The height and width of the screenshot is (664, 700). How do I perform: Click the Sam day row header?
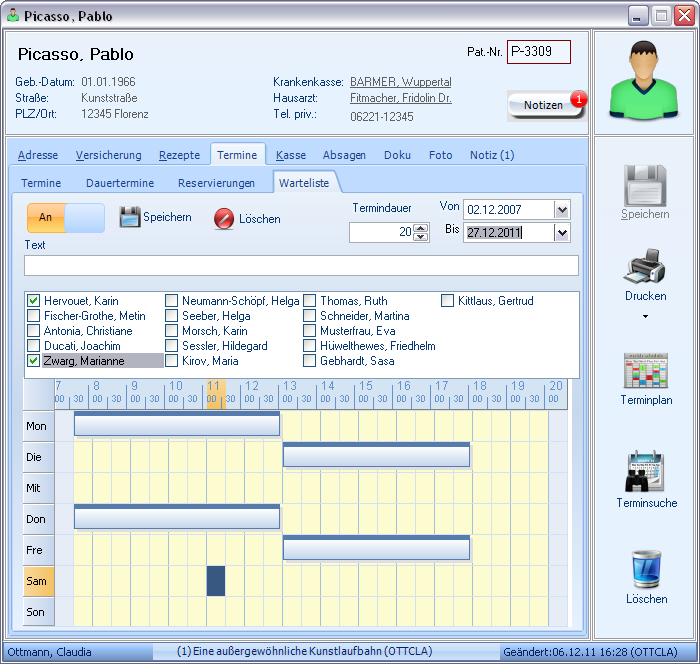(x=38, y=581)
